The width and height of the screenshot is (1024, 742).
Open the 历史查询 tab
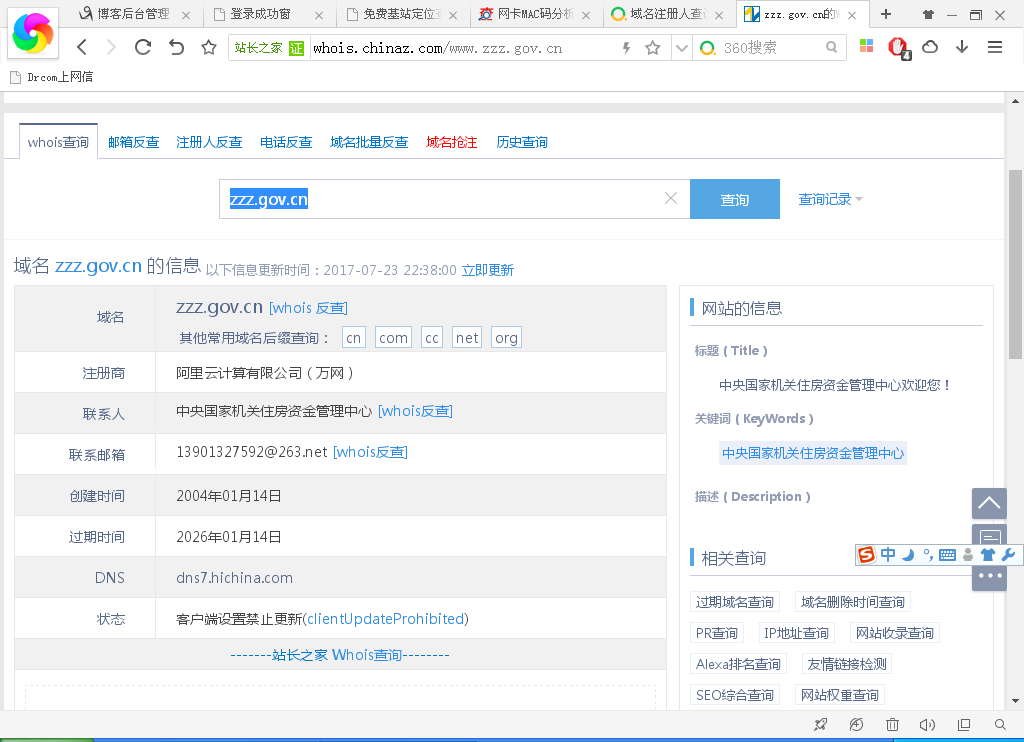pos(522,142)
